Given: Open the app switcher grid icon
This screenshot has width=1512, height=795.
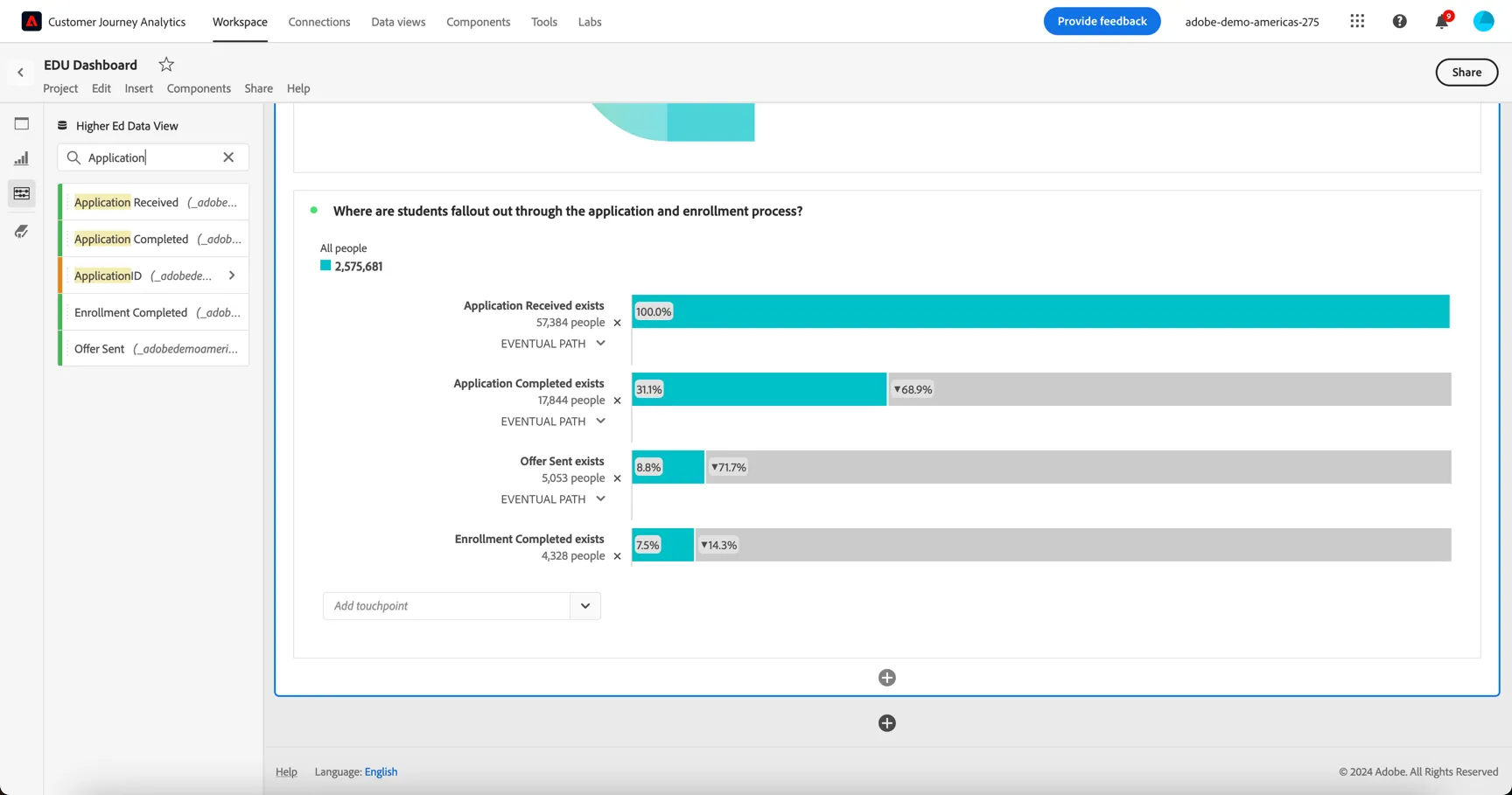Looking at the screenshot, I should point(1357,21).
